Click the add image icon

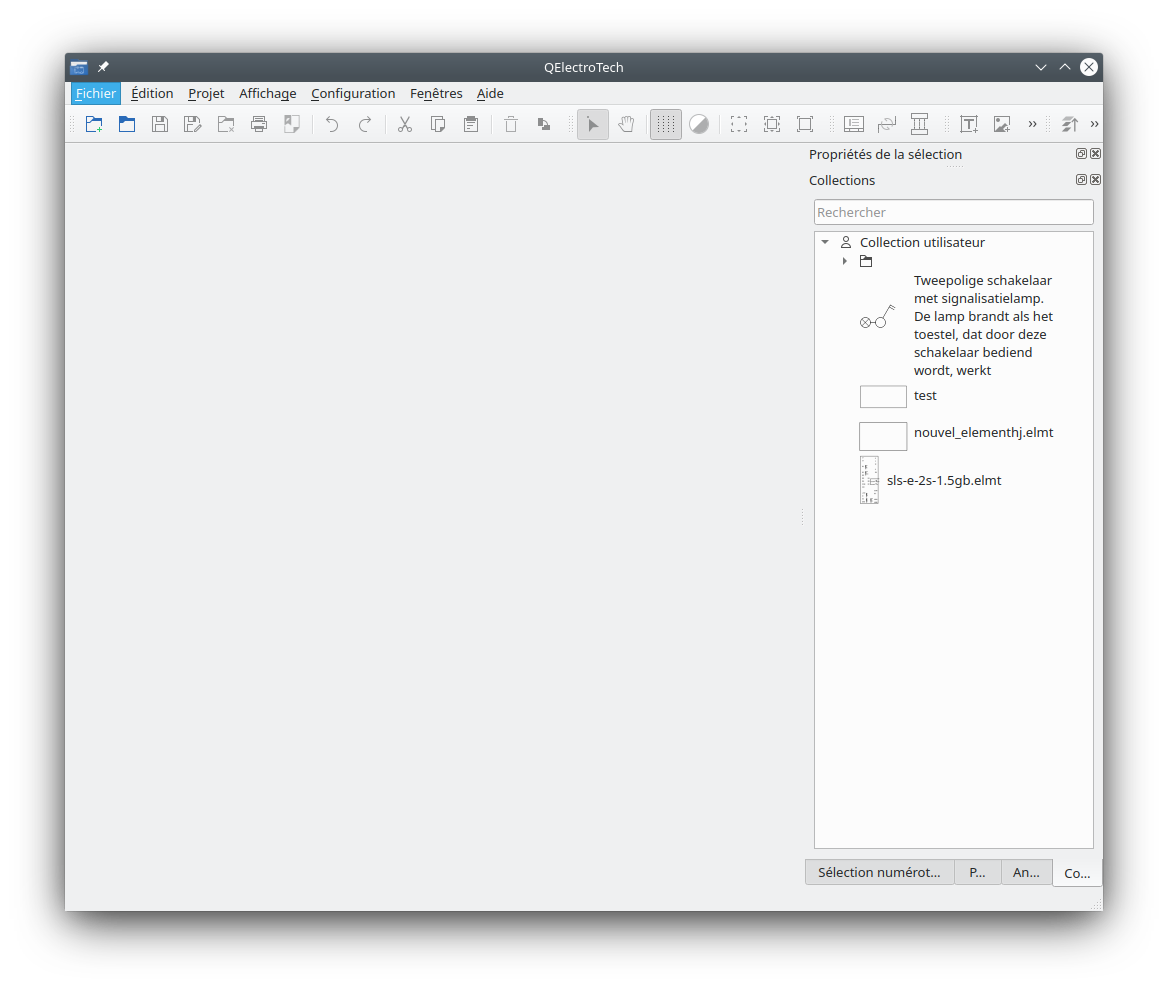1001,124
